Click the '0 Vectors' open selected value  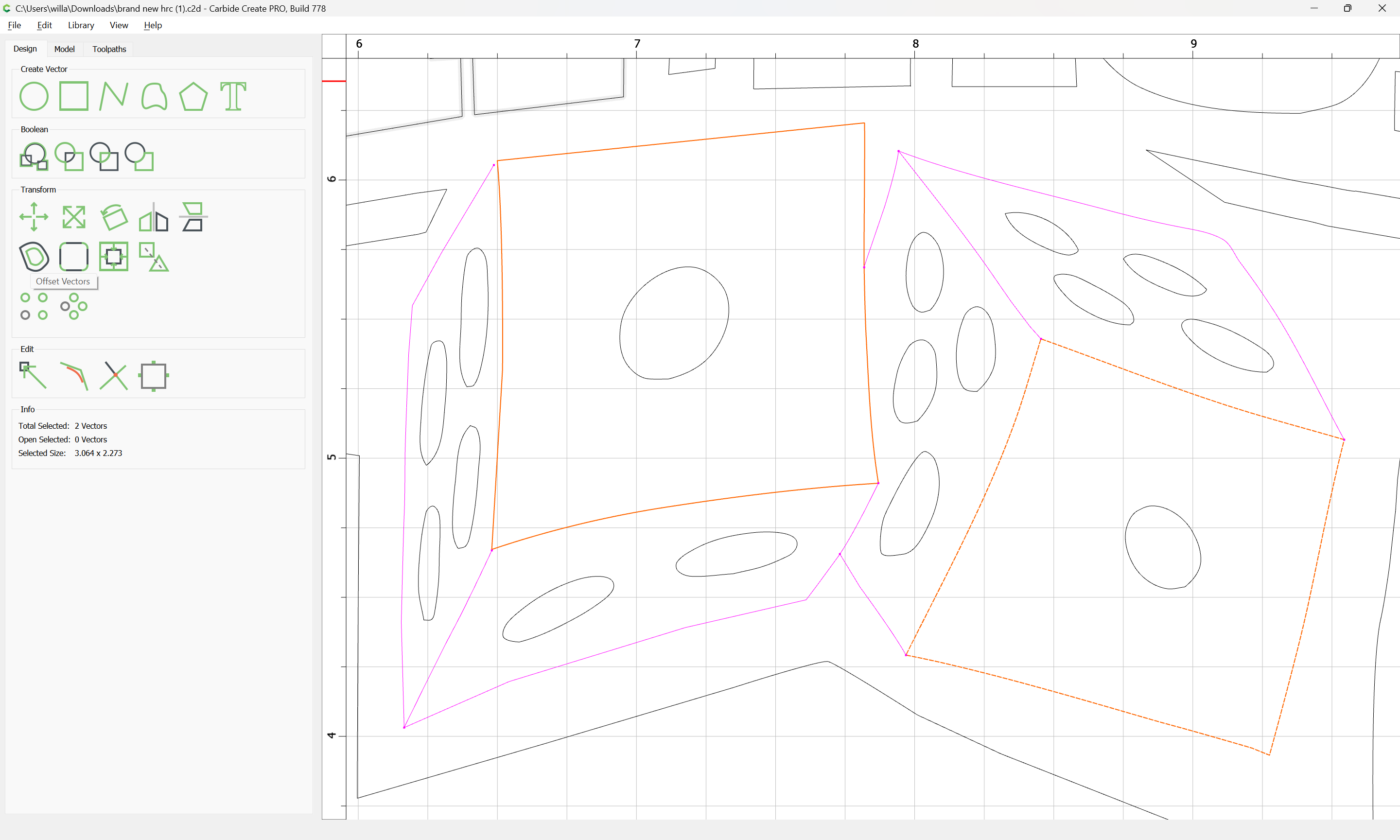click(x=90, y=439)
